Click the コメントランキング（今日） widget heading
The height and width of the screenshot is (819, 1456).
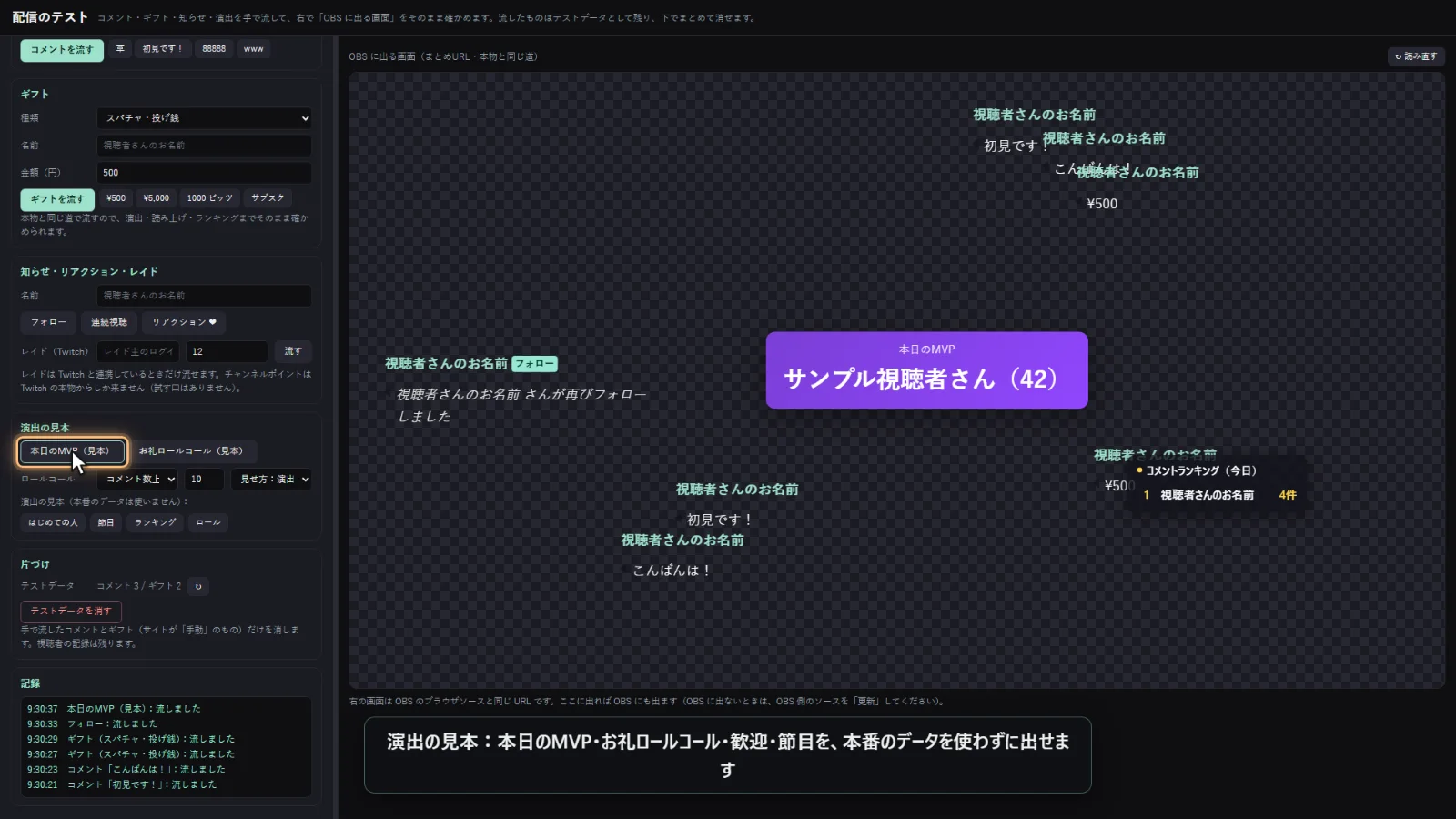point(1200,471)
